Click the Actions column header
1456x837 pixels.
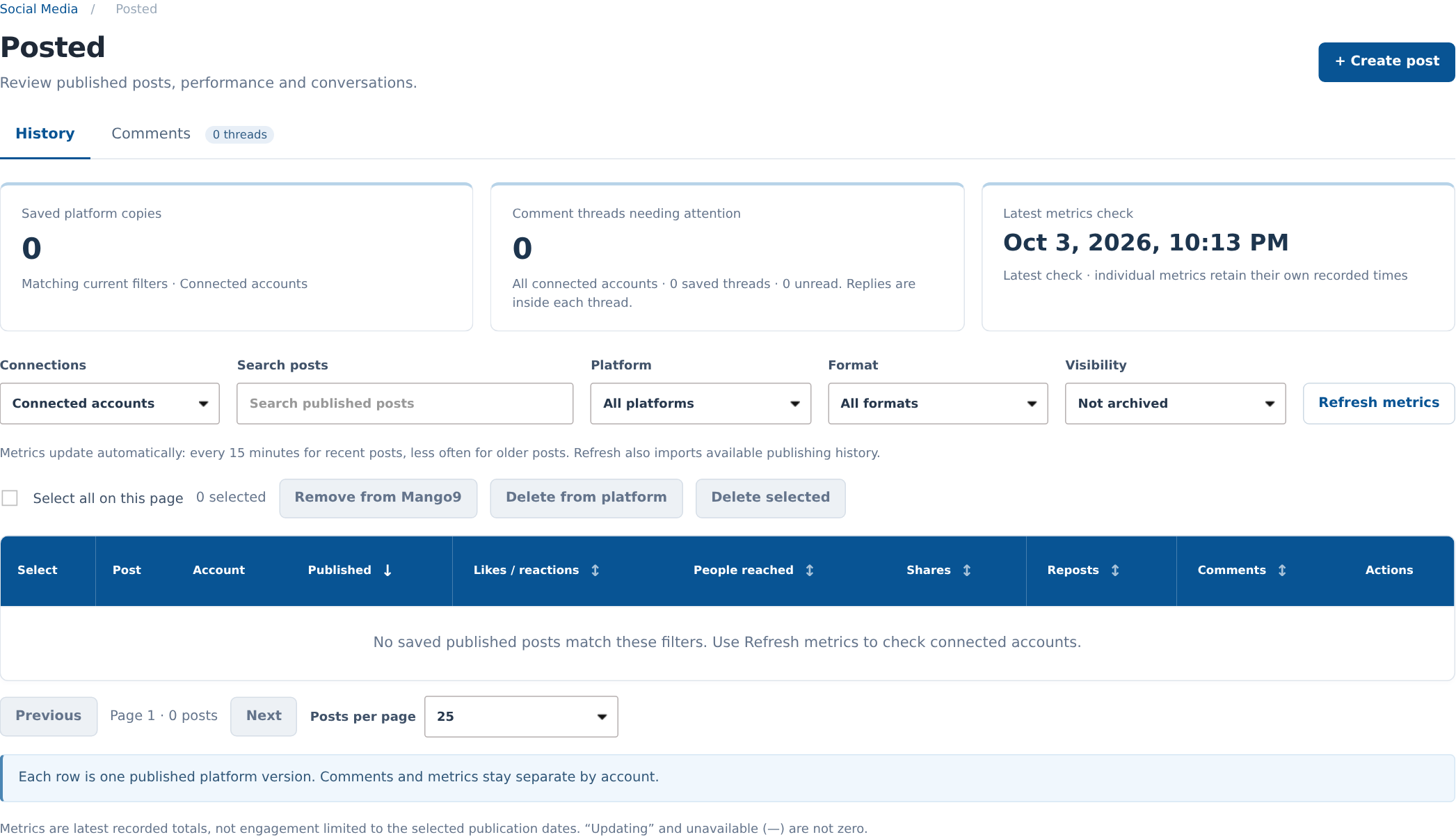pyautogui.click(x=1389, y=571)
